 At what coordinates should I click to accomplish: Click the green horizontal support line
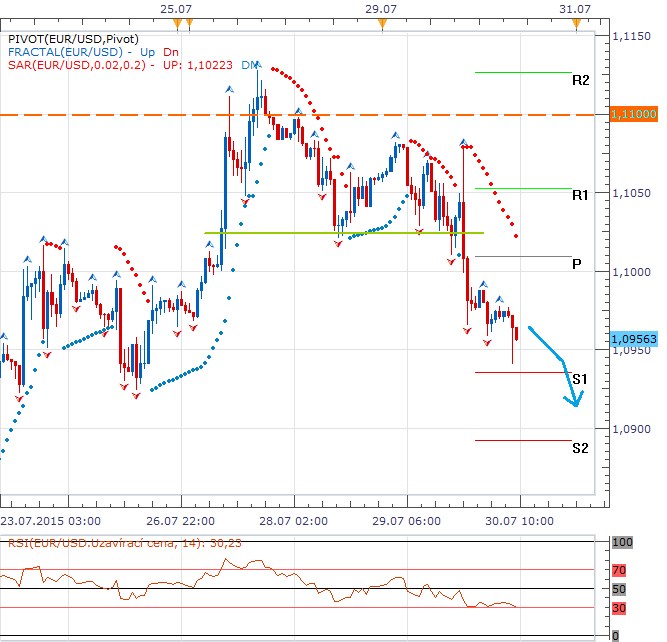point(344,233)
